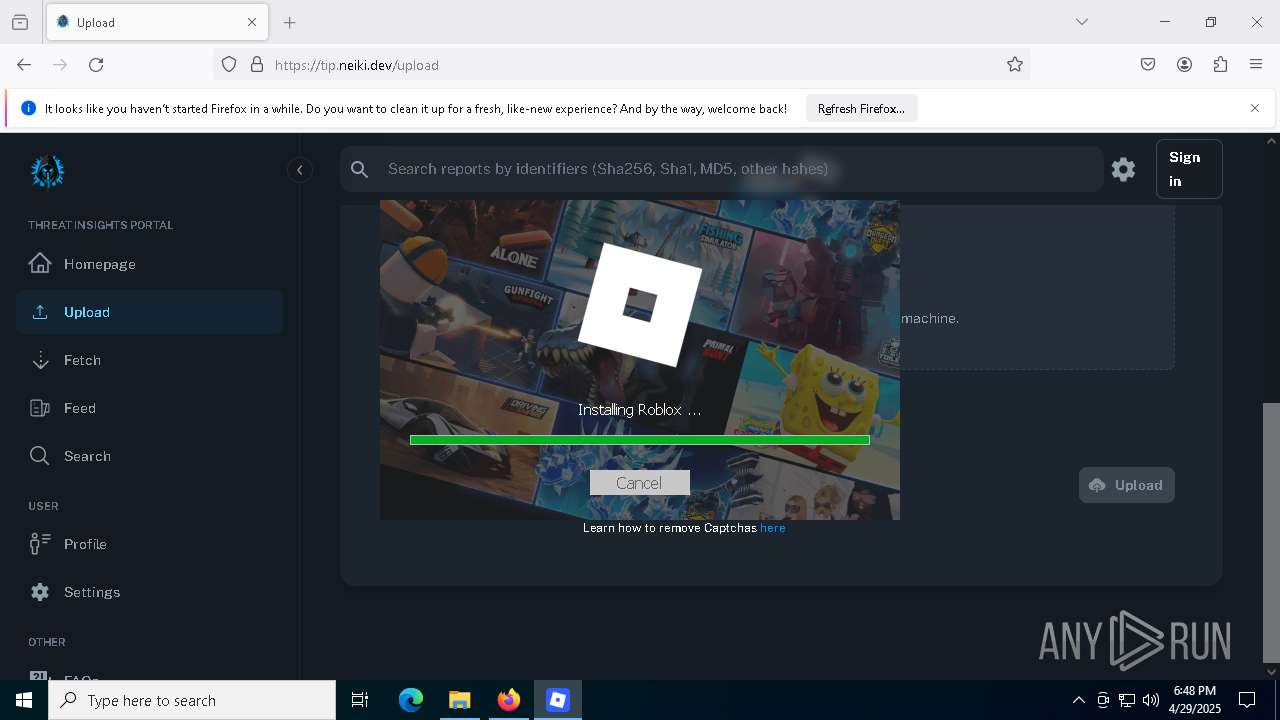
Task: Open the Pocket save icon
Action: tap(1148, 64)
